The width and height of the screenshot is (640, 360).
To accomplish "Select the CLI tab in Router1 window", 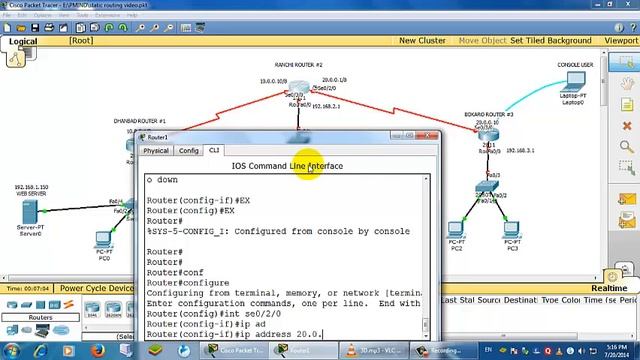I will point(214,150).
